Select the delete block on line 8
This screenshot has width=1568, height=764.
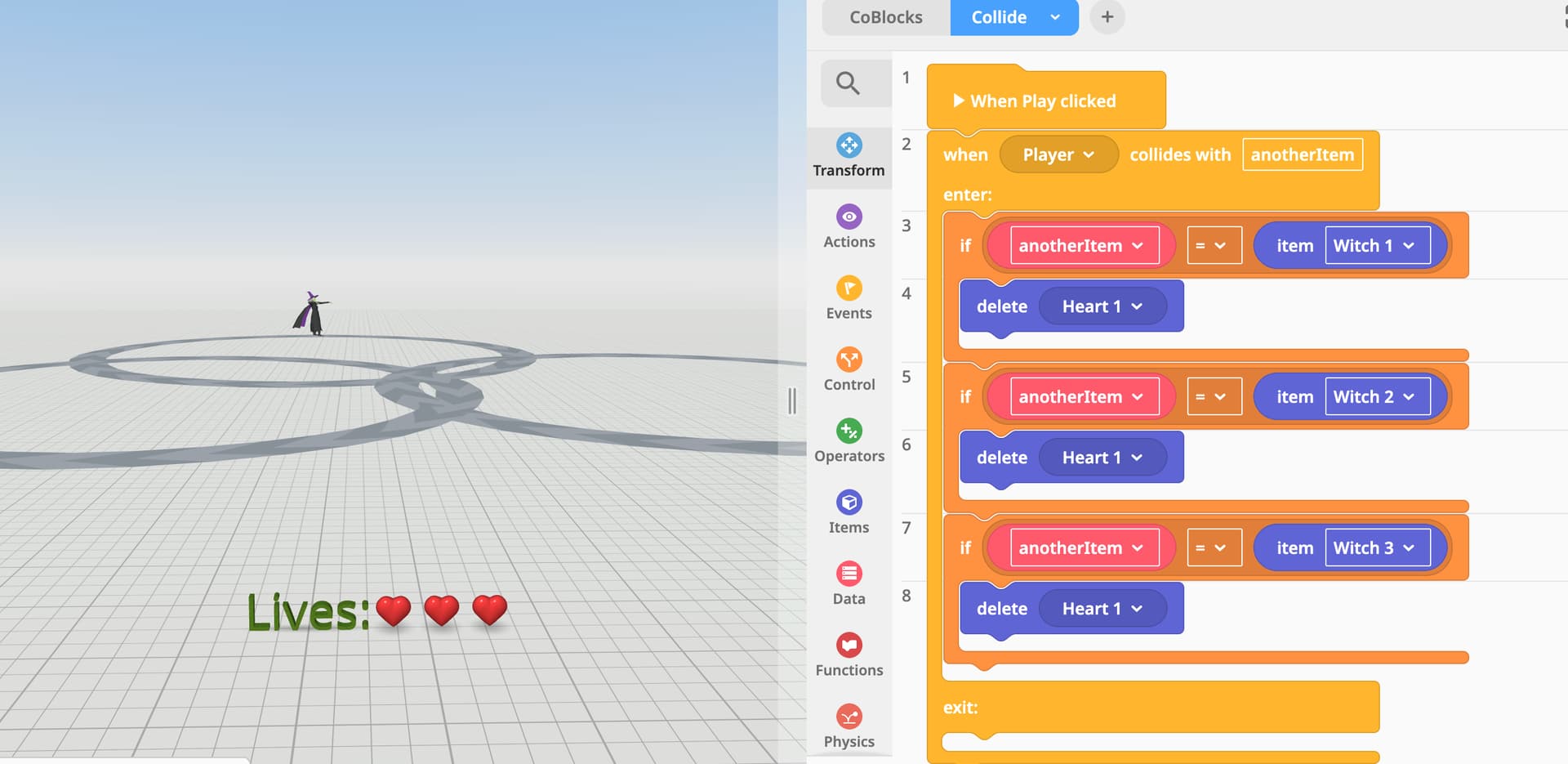click(1001, 609)
